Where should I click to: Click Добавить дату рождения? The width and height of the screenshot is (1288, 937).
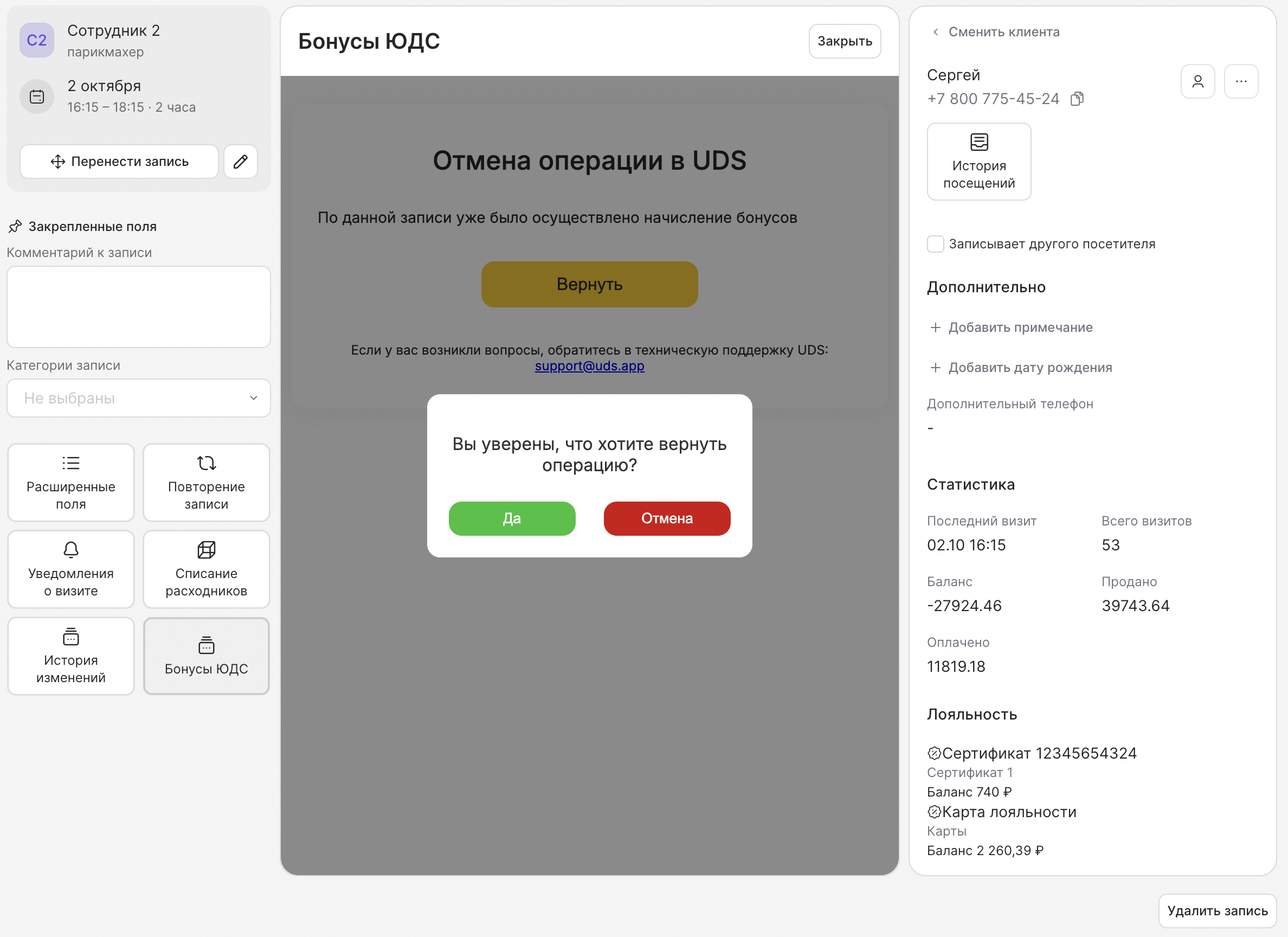point(1021,368)
